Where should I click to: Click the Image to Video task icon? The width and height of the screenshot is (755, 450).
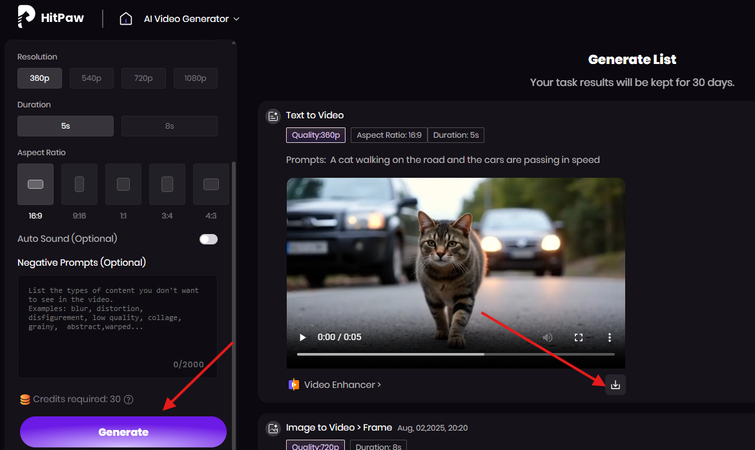click(x=273, y=428)
